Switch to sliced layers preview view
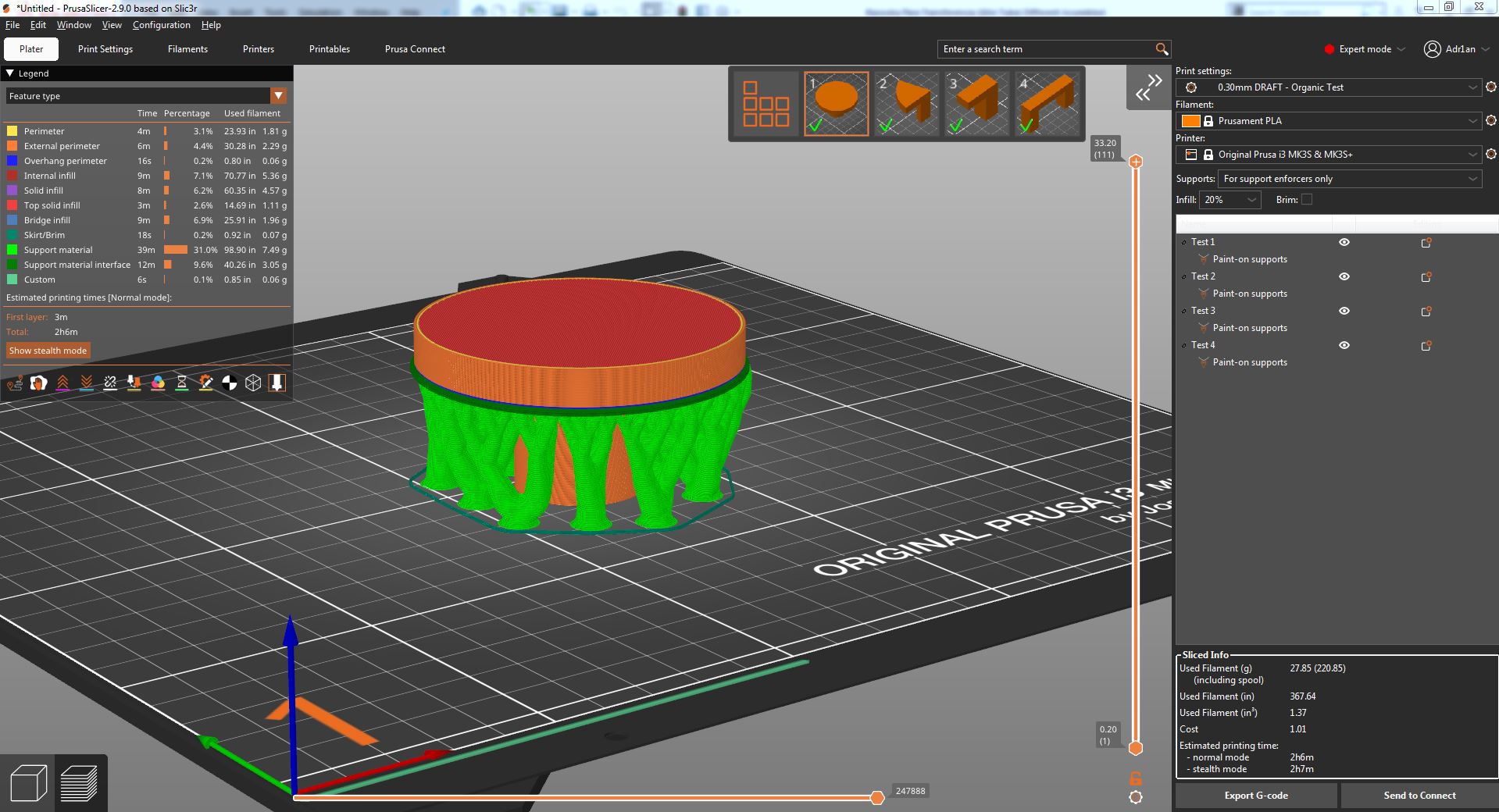The height and width of the screenshot is (812, 1499). [x=79, y=783]
